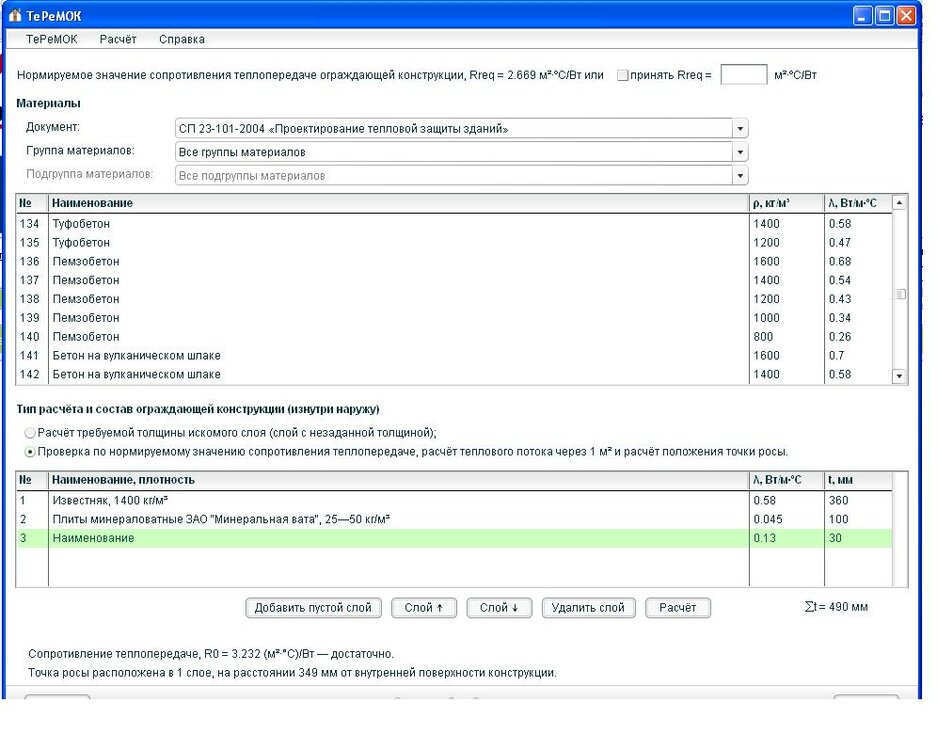The height and width of the screenshot is (750, 937).
Task: Open the ТеРеМОК menu
Action: pos(51,39)
